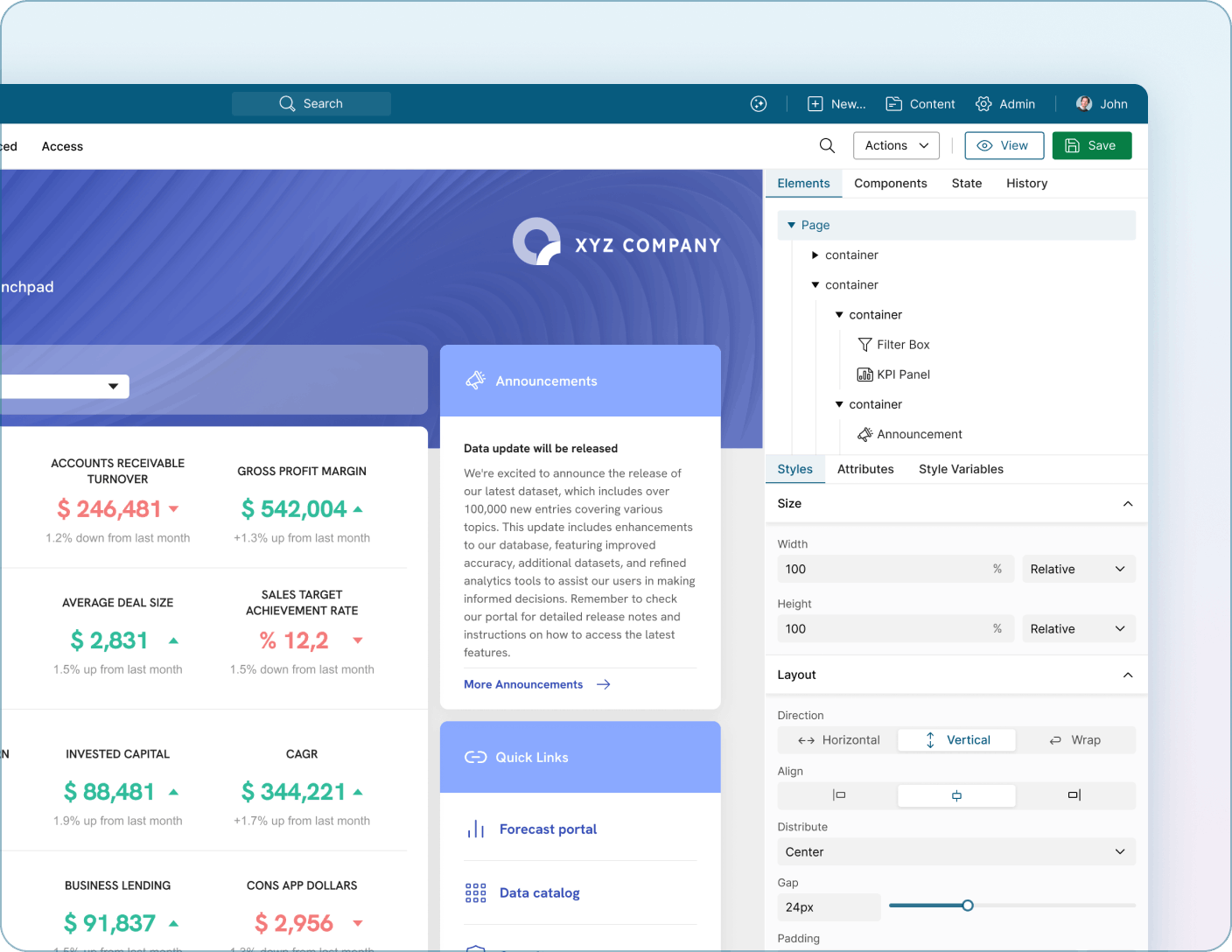Image resolution: width=1232 pixels, height=952 pixels.
Task: Click the green Save button
Action: click(1092, 145)
